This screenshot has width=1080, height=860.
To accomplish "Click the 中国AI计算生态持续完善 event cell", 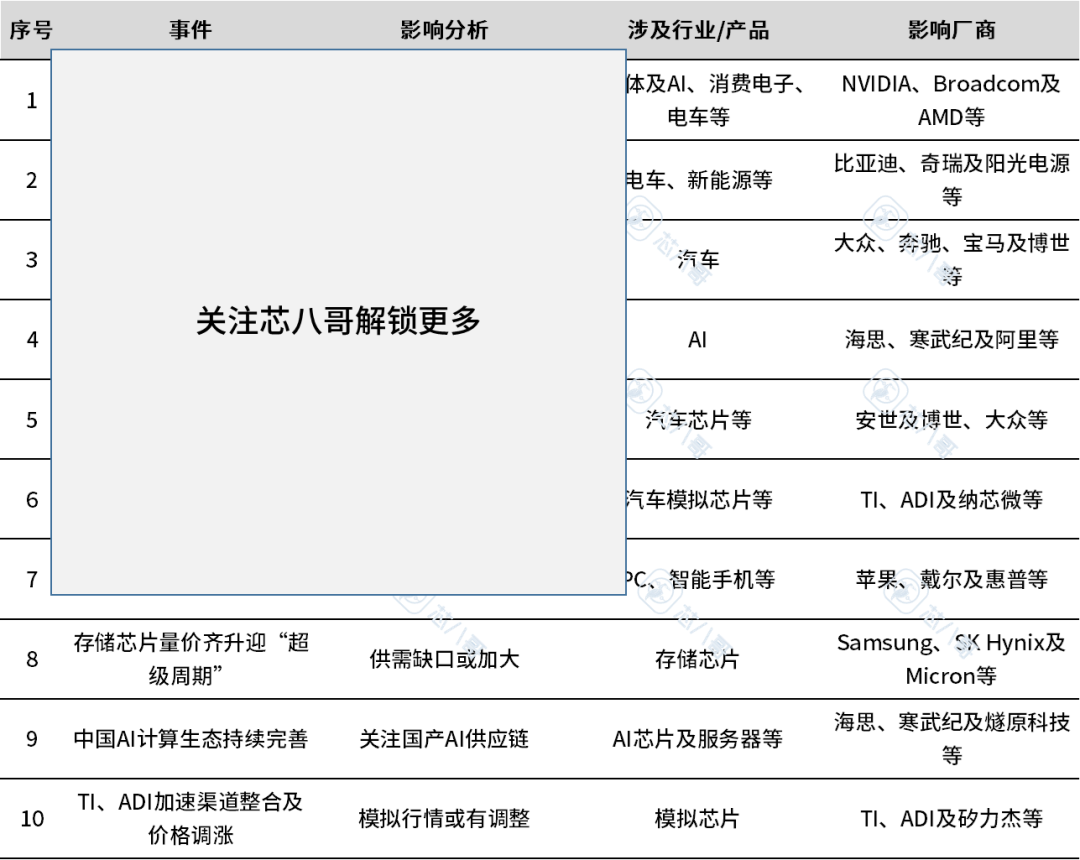I will coord(190,739).
